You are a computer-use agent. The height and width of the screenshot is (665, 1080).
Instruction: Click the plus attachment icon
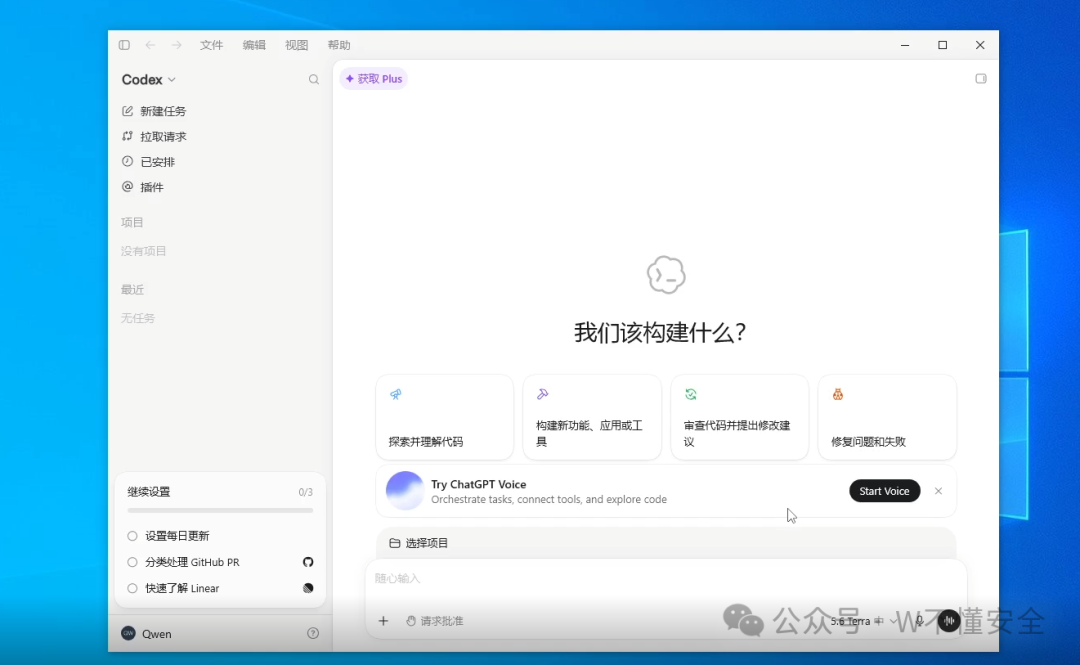384,621
